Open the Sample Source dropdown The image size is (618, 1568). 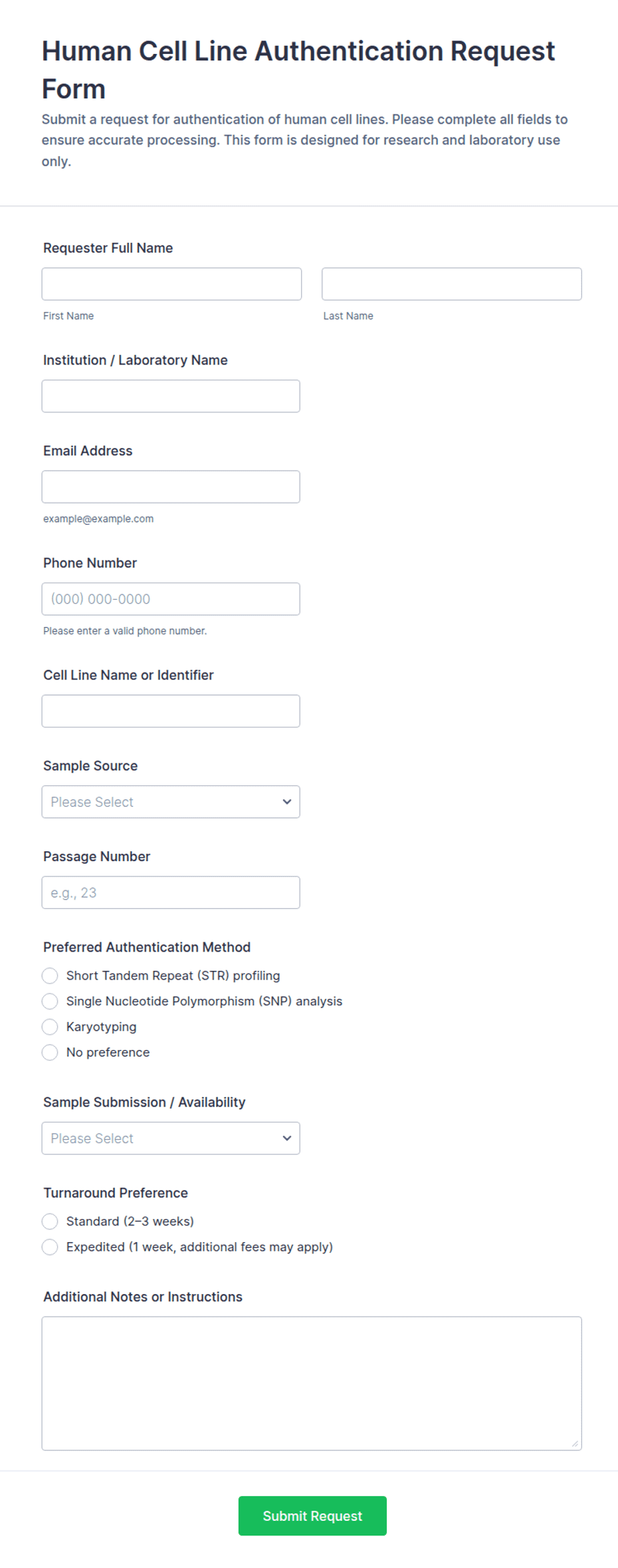tap(171, 802)
